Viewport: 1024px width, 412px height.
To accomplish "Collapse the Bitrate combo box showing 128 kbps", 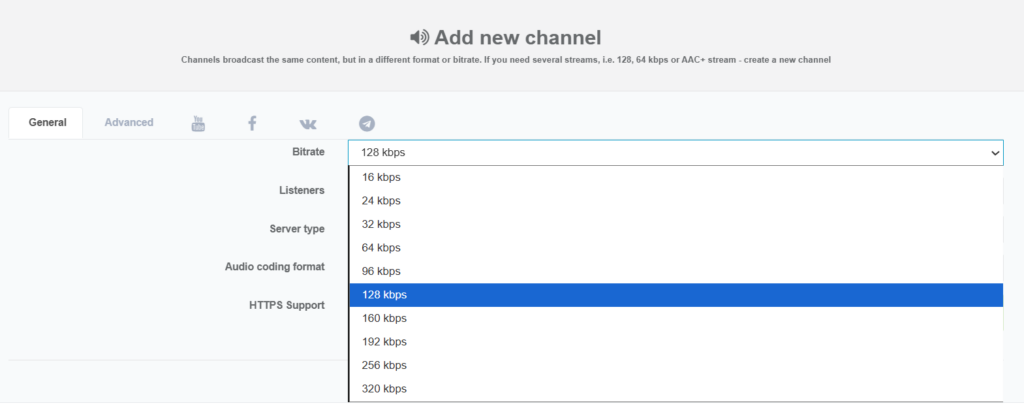I will coord(675,153).
